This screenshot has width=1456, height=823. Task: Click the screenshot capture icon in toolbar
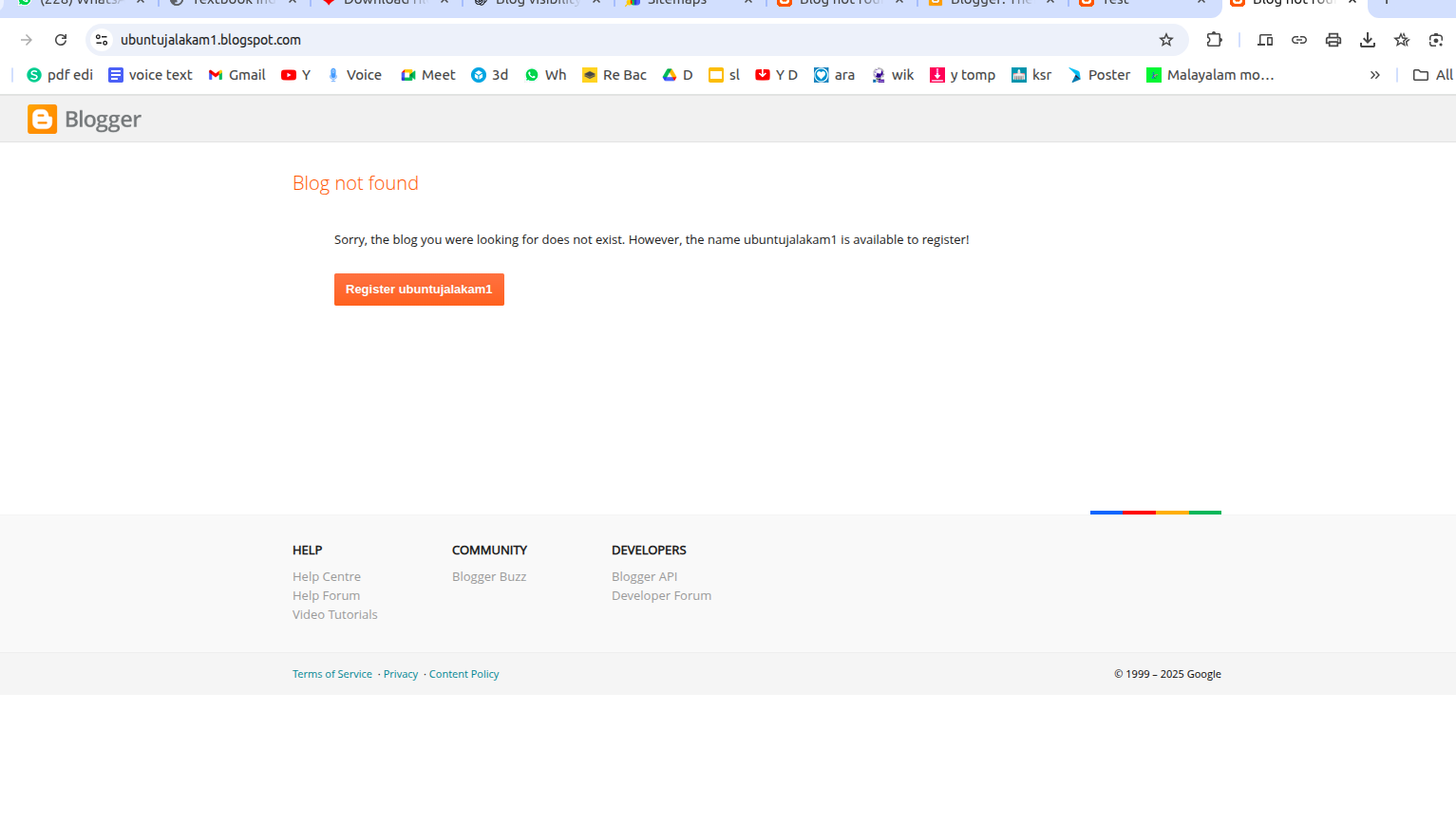coord(1436,40)
